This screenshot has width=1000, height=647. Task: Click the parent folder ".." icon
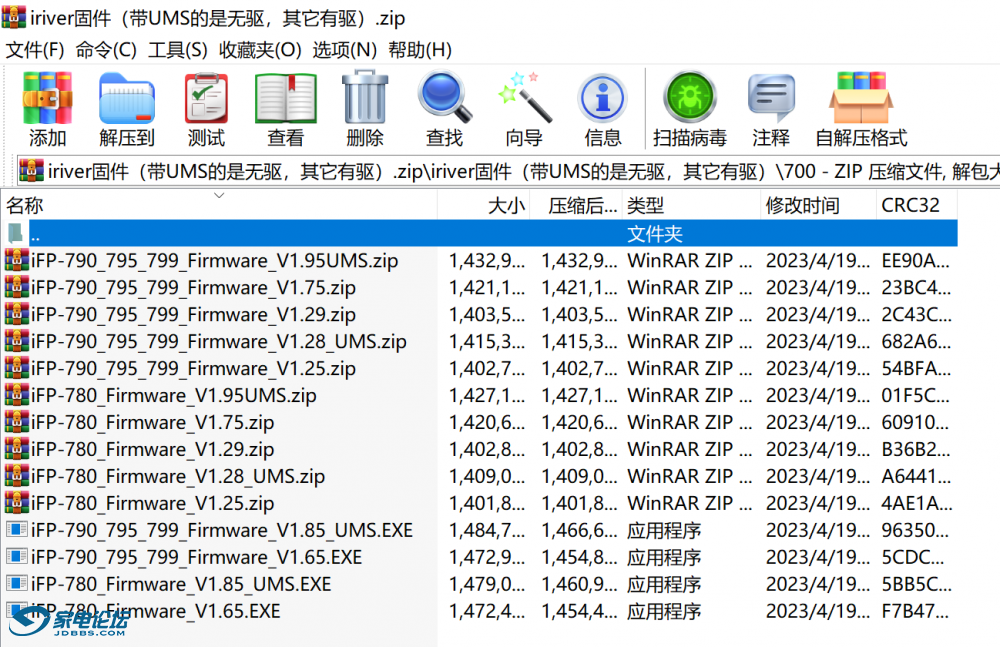click(17, 234)
